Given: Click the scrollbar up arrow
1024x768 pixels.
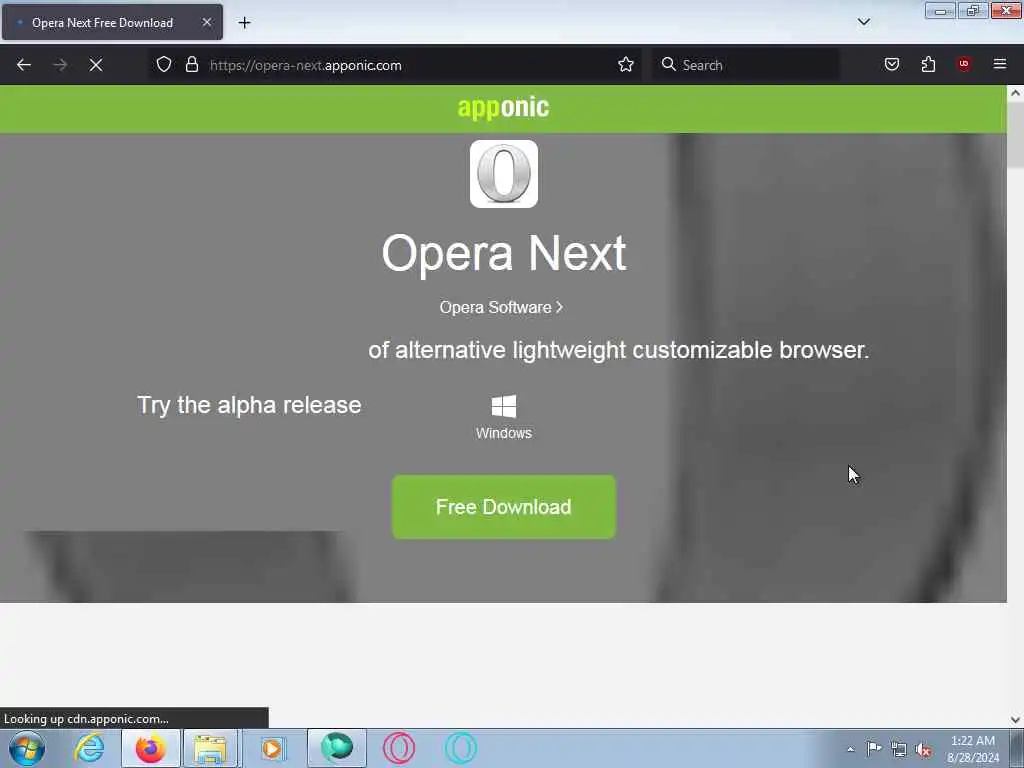Looking at the screenshot, I should pyautogui.click(x=1015, y=93).
